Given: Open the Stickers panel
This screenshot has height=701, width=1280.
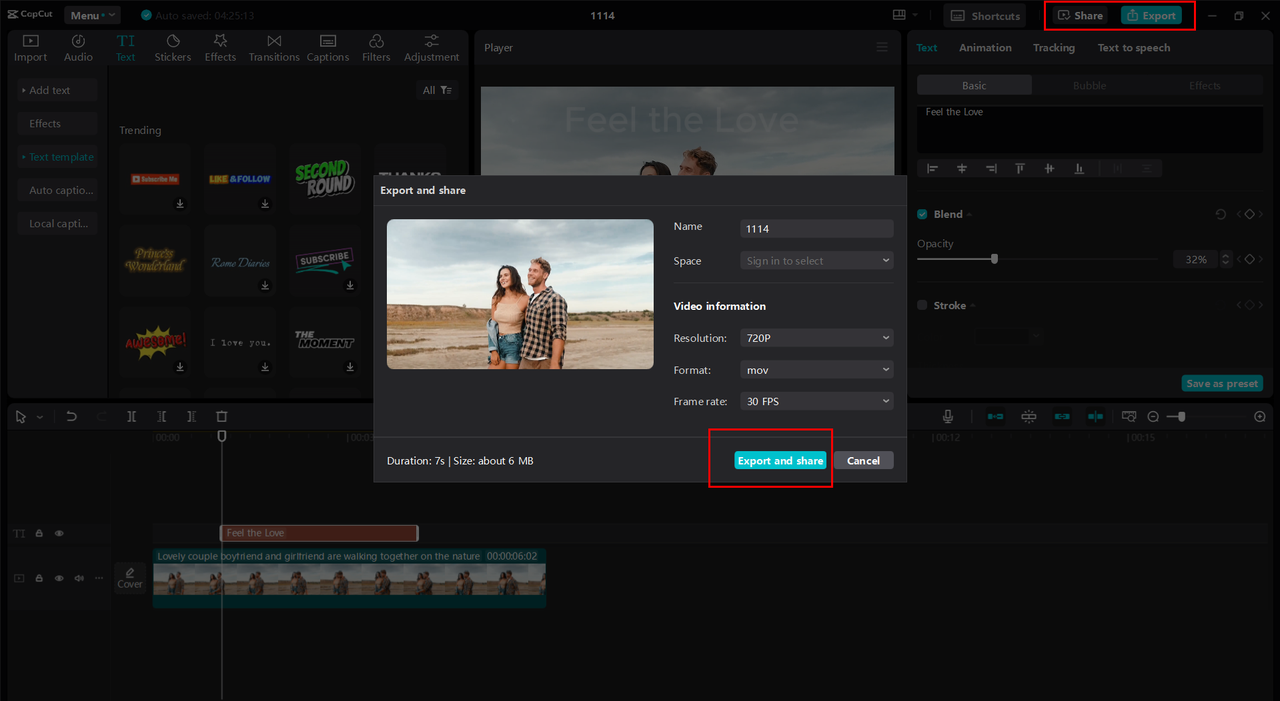Looking at the screenshot, I should [x=173, y=48].
